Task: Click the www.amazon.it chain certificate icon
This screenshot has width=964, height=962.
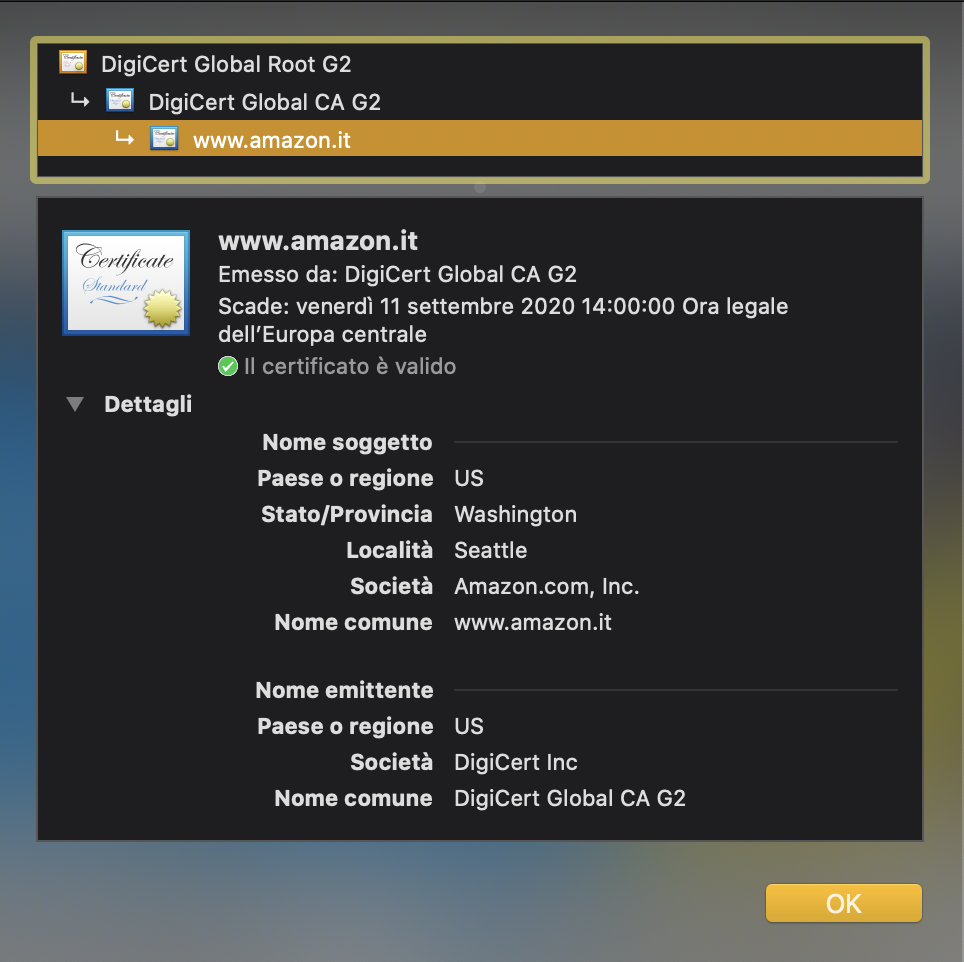Action: 164,139
